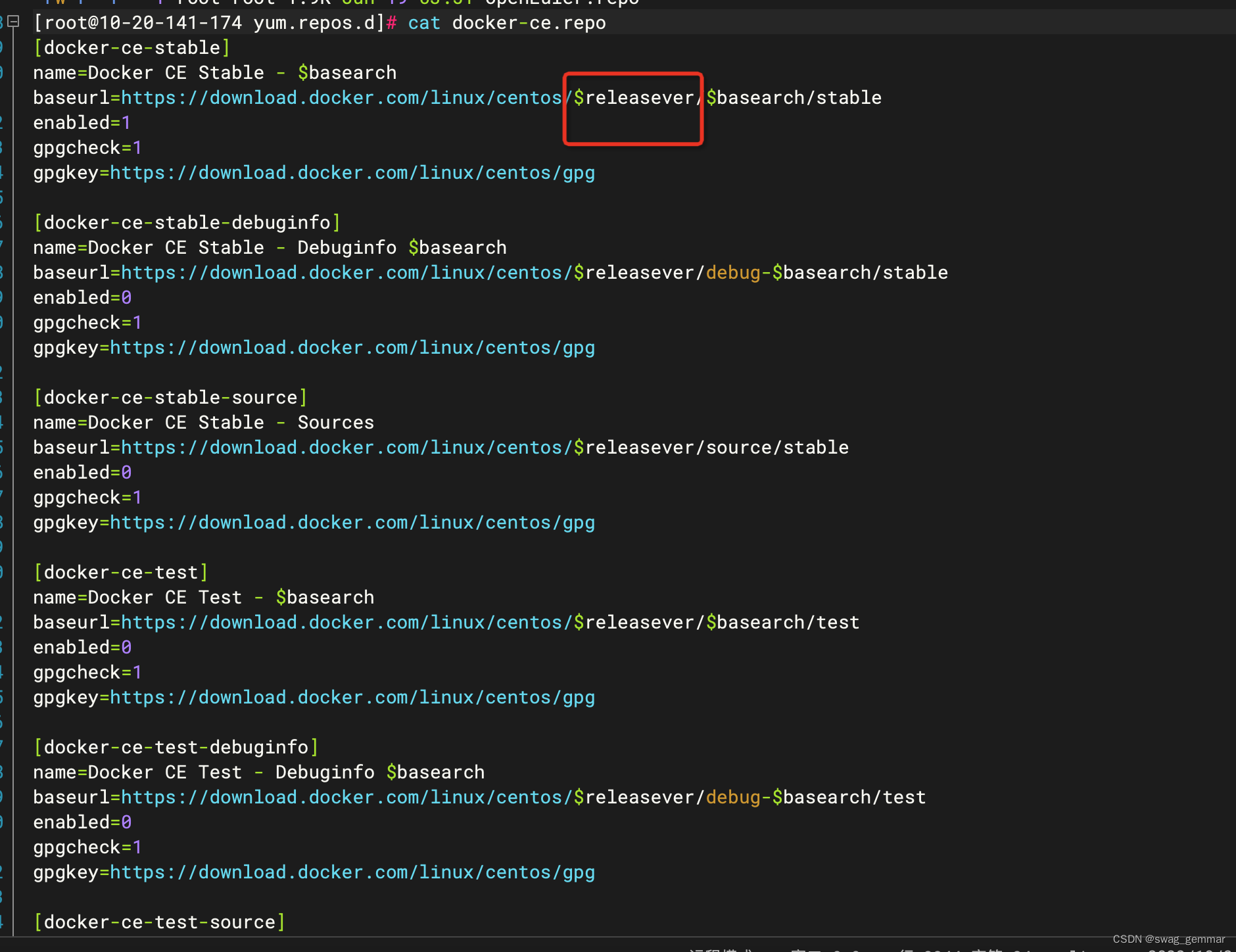The height and width of the screenshot is (952, 1236).
Task: Click 'name=Docker CE Stable - Sources' line
Action: pyautogui.click(x=204, y=423)
